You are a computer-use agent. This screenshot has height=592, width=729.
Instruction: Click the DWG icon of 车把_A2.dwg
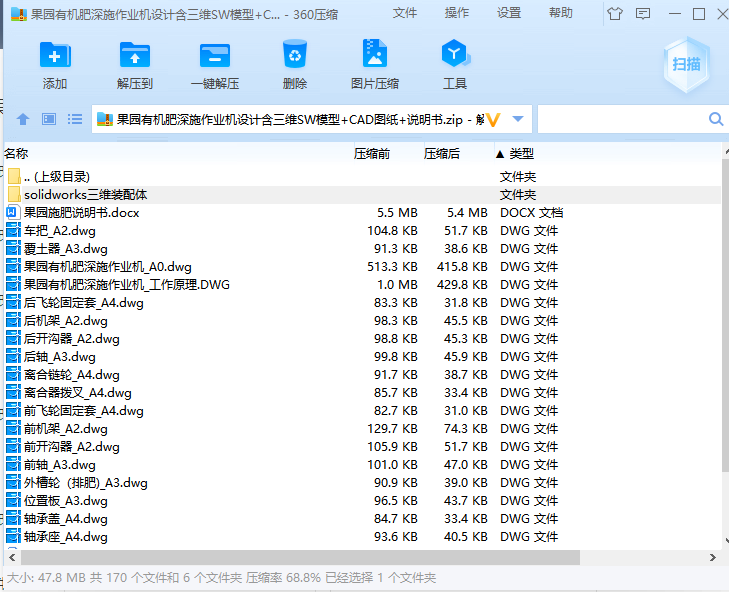[13, 231]
